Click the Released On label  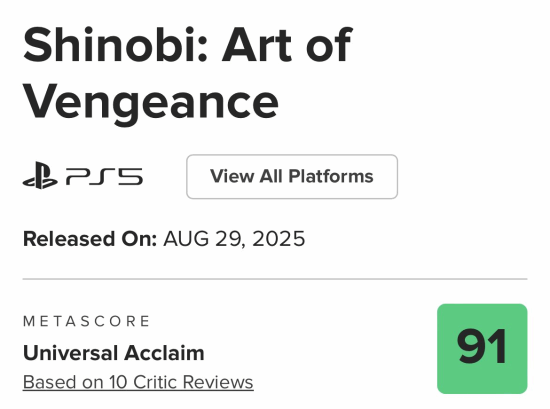pyautogui.click(x=90, y=239)
